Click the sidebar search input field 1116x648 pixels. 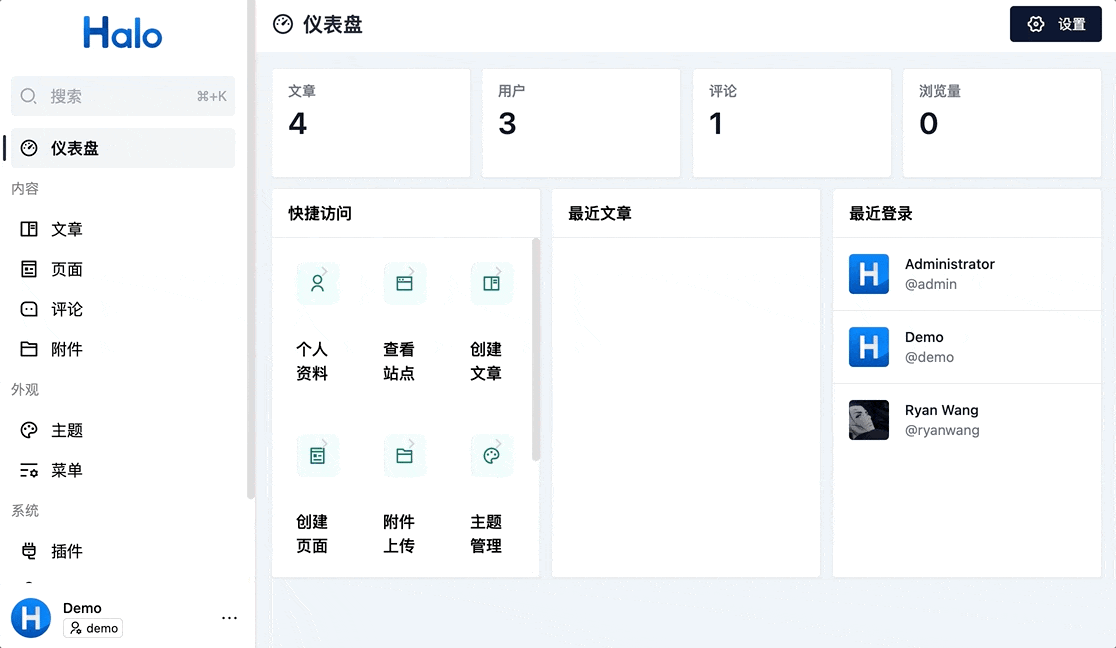[120, 96]
